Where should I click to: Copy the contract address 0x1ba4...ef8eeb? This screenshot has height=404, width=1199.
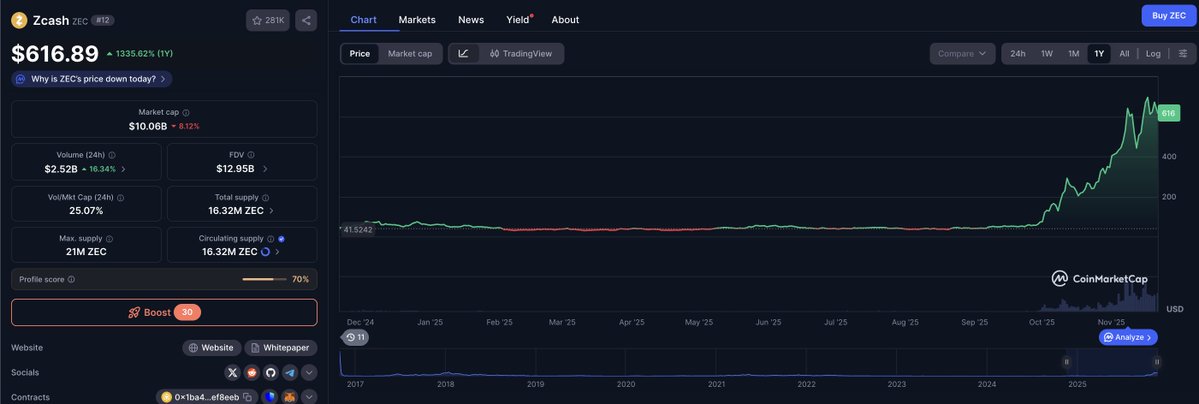[x=247, y=397]
